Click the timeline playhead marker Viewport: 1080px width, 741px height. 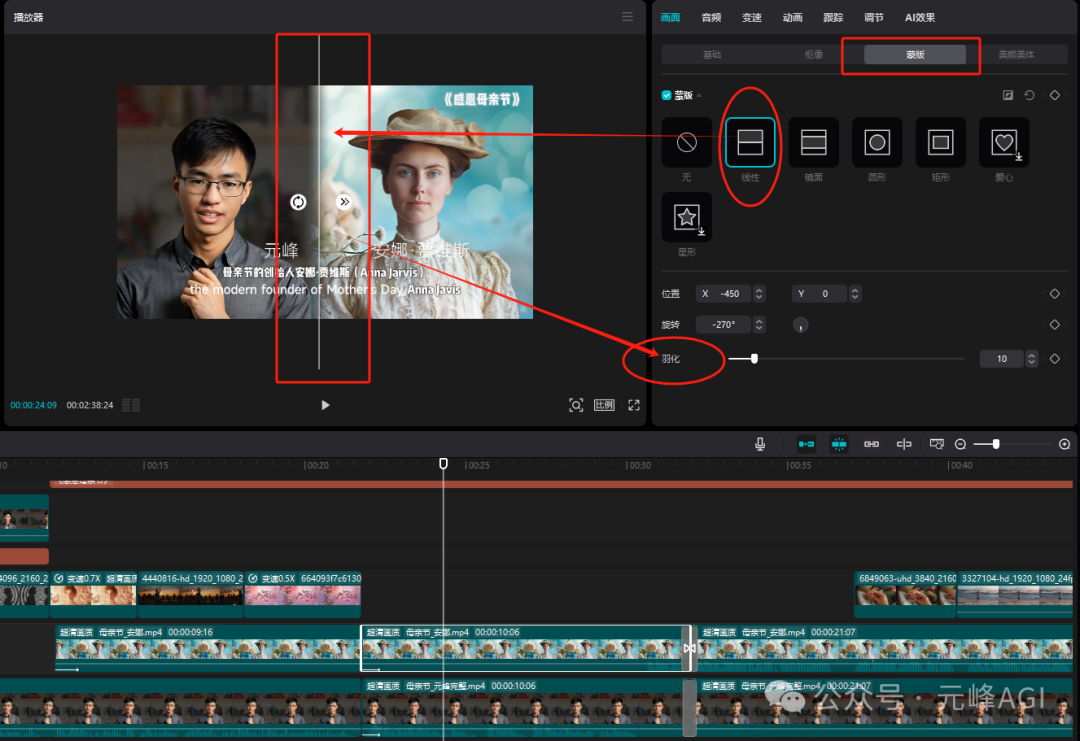(x=444, y=464)
